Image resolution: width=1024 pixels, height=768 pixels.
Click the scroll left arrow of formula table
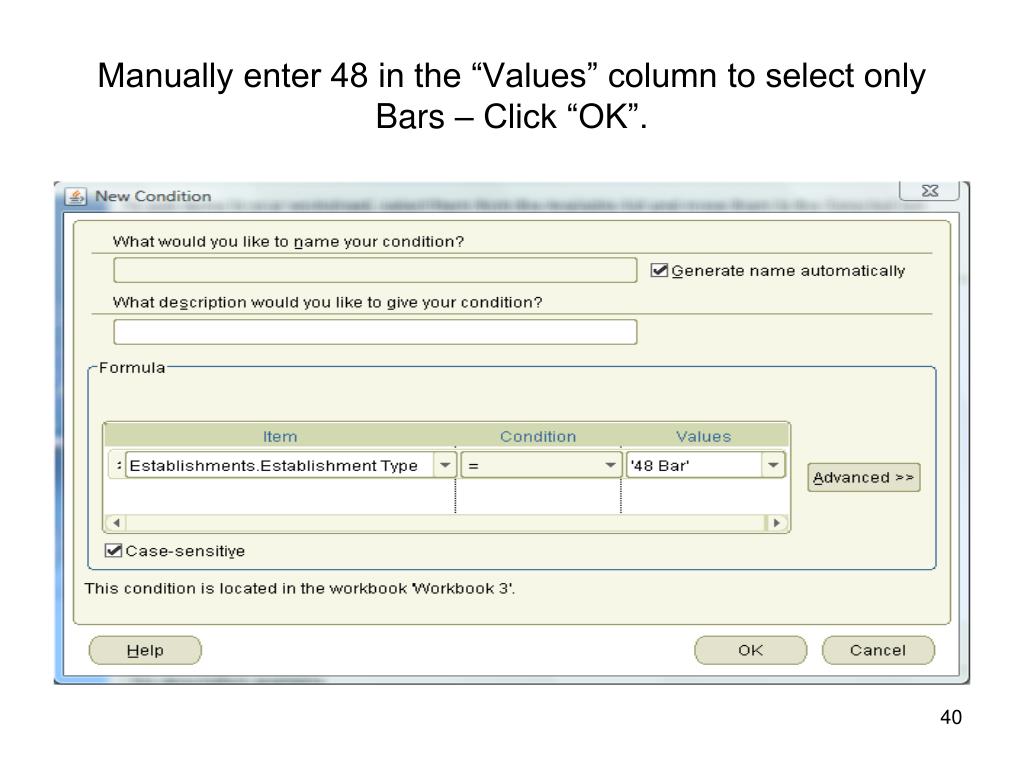pyautogui.click(x=115, y=523)
